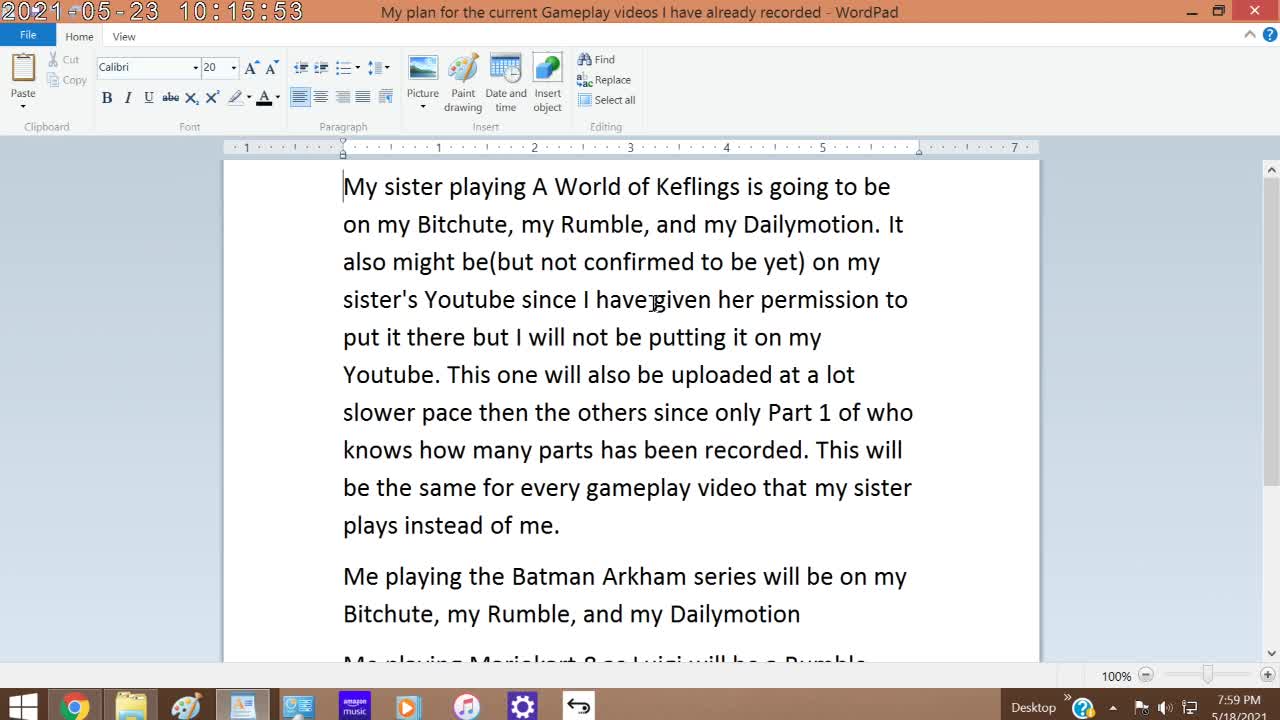Apply superscript formatting
Image resolution: width=1280 pixels, height=720 pixels.
212,97
